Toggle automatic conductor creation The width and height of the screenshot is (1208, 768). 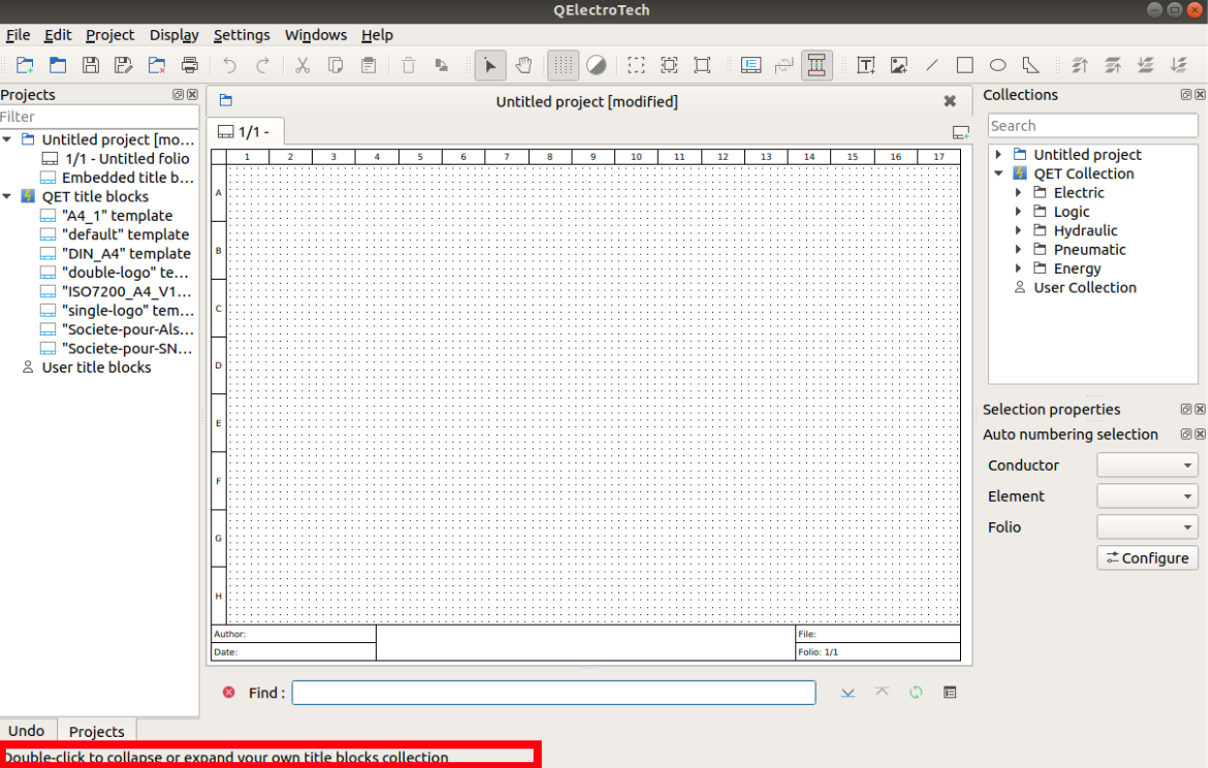tap(817, 65)
